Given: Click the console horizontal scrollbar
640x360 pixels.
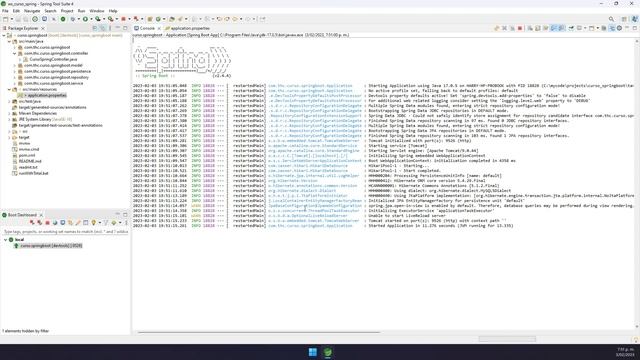Looking at the screenshot, I should [259, 332].
